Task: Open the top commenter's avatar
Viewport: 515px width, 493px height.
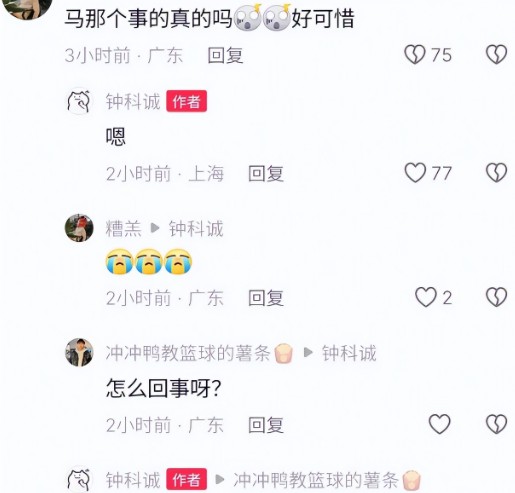Action: click(27, 7)
